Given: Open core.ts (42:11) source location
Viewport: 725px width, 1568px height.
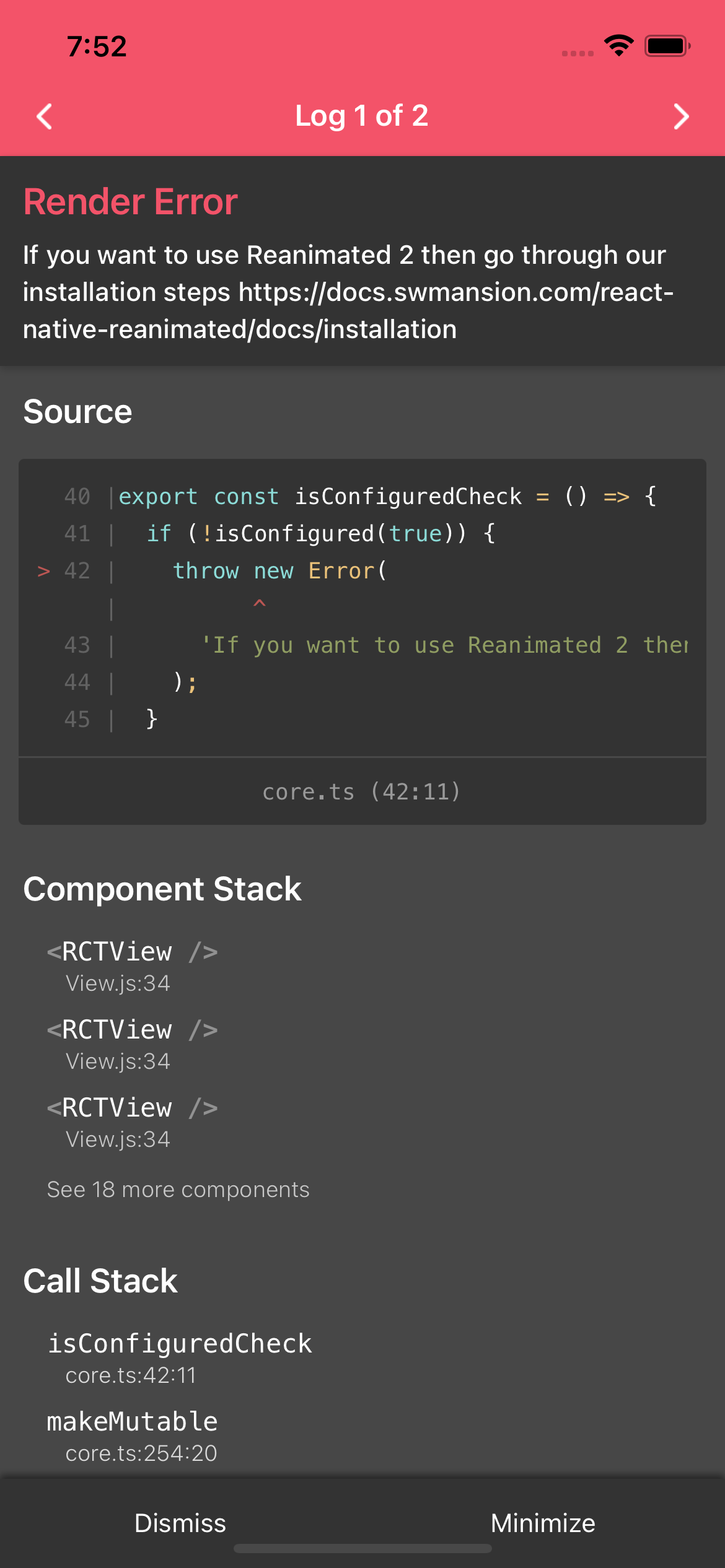Looking at the screenshot, I should pyautogui.click(x=362, y=791).
